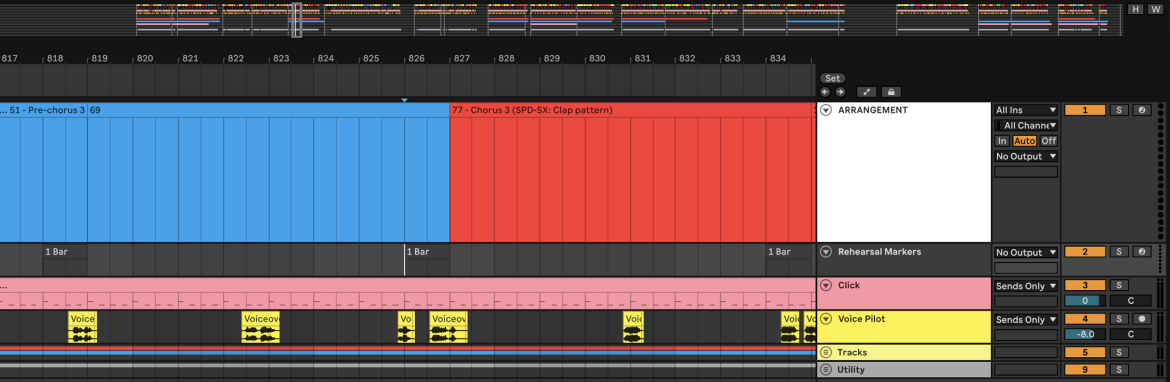Solo the Voice Pilot track
Viewport: 1170px width, 382px height.
pos(1119,319)
